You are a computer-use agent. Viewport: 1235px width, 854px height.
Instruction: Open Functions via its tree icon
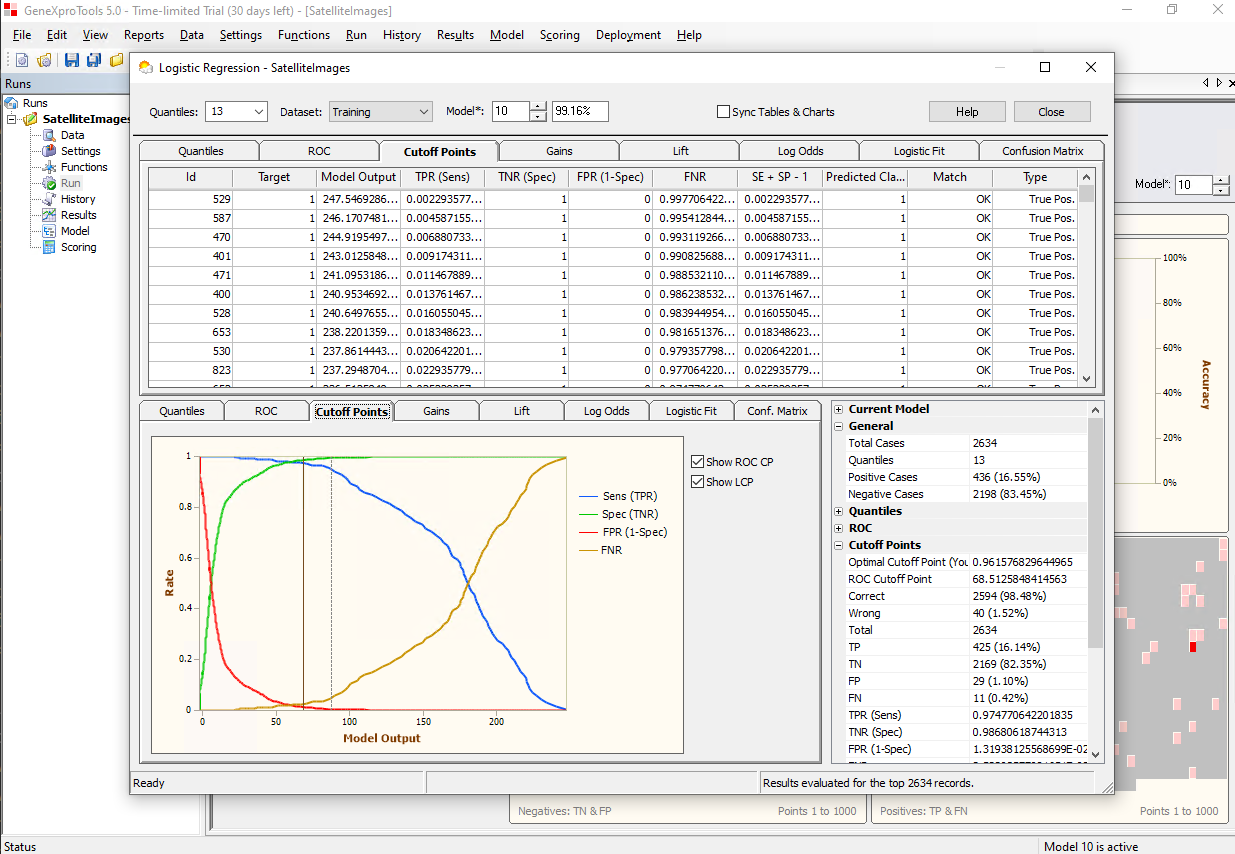coord(50,167)
